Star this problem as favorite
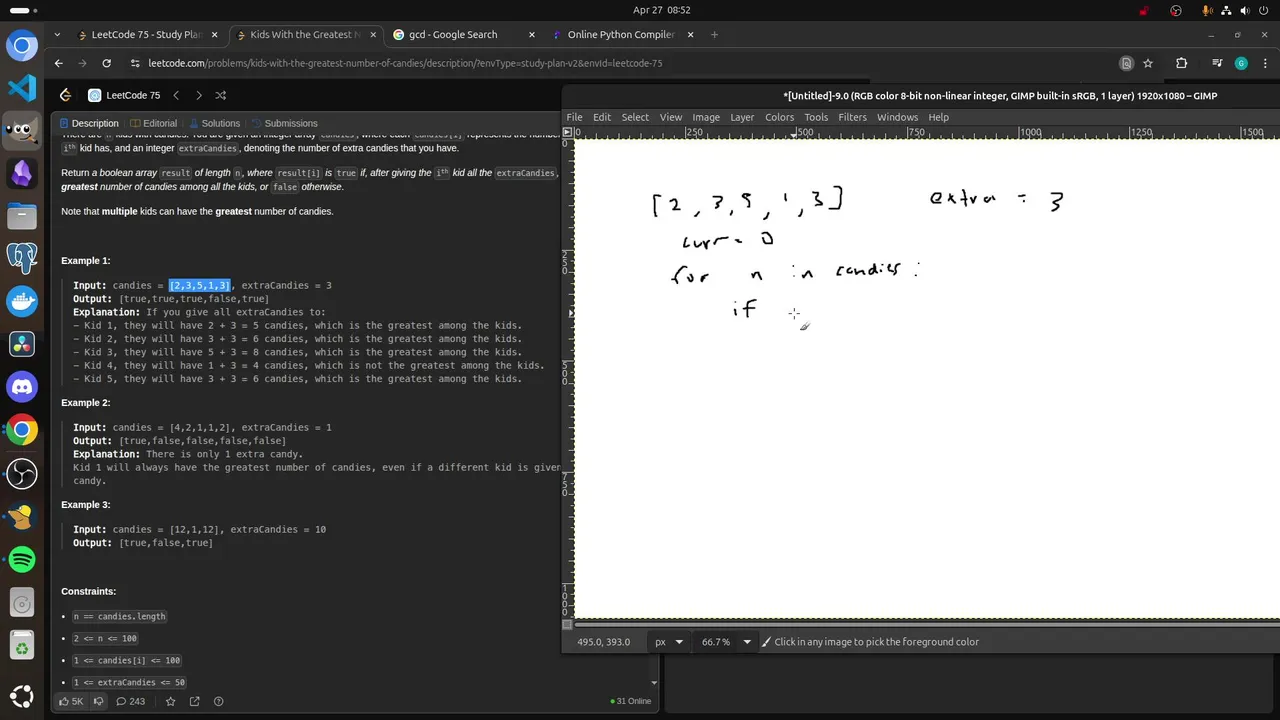The image size is (1280, 720). coord(171,701)
